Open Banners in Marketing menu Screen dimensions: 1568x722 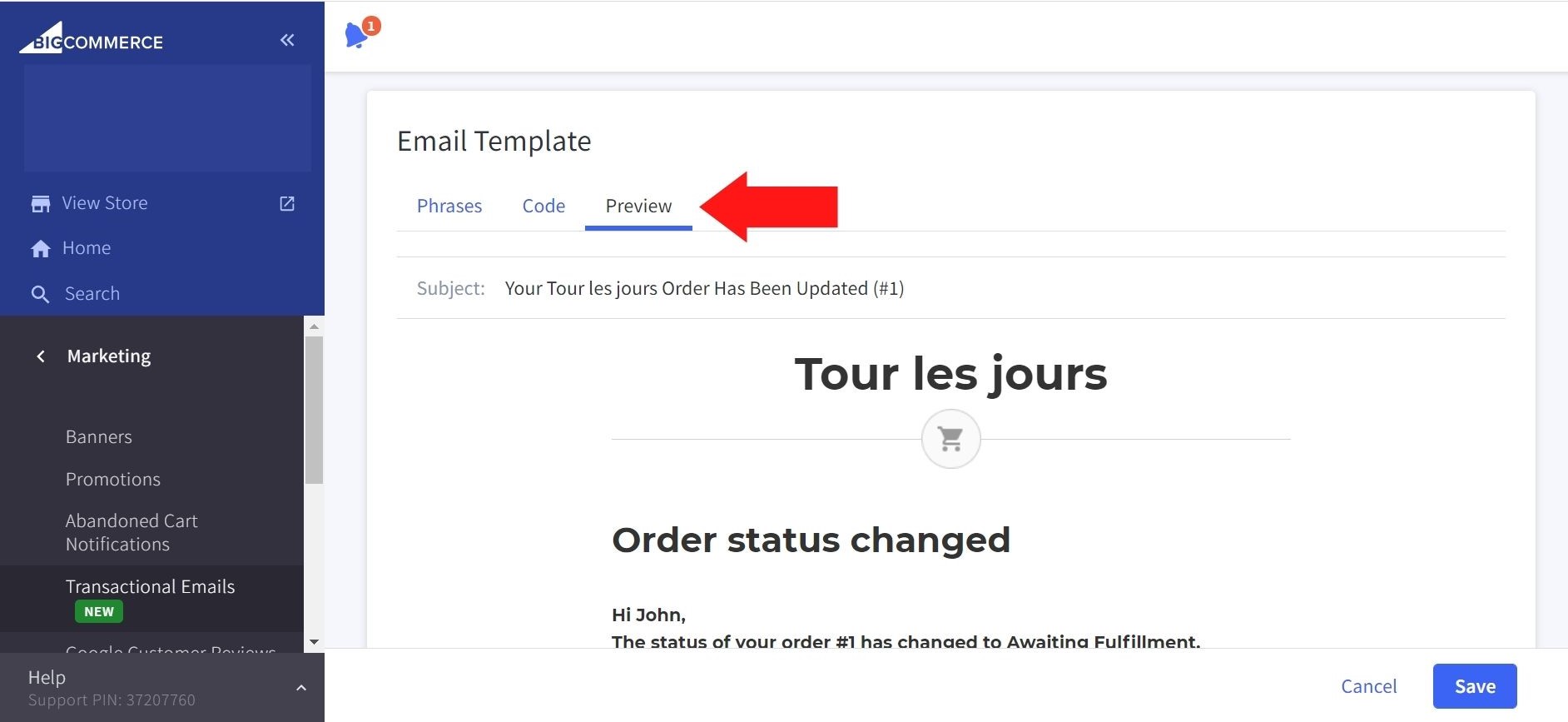pos(99,437)
